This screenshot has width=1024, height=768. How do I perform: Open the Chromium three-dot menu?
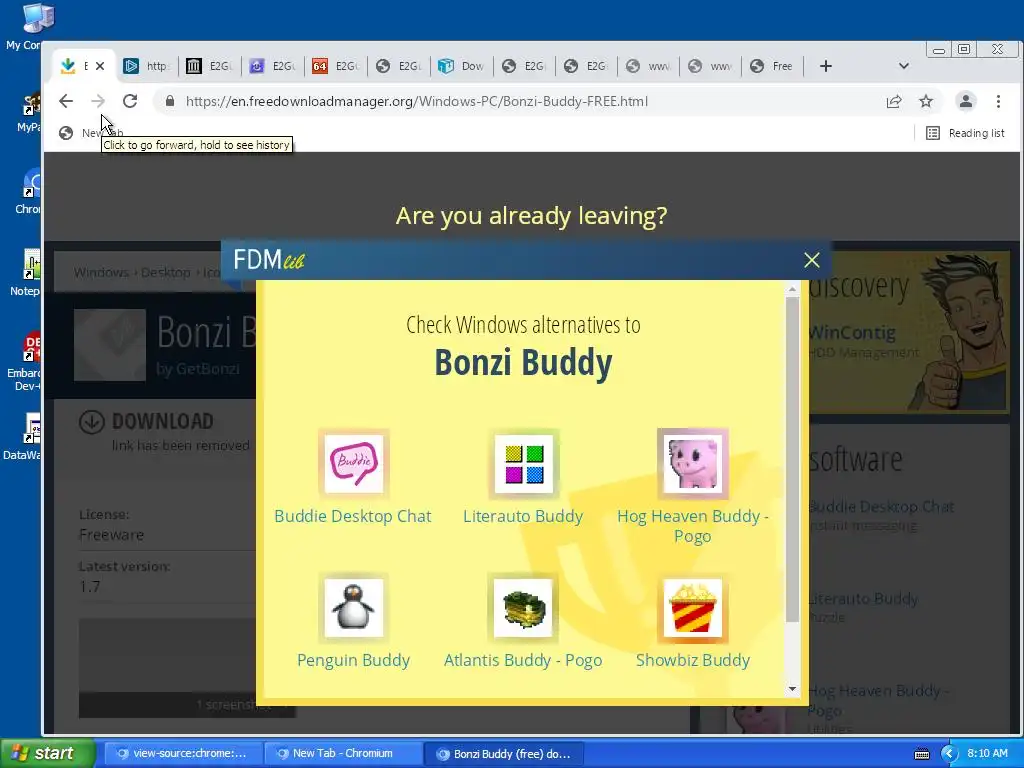[x=998, y=101]
